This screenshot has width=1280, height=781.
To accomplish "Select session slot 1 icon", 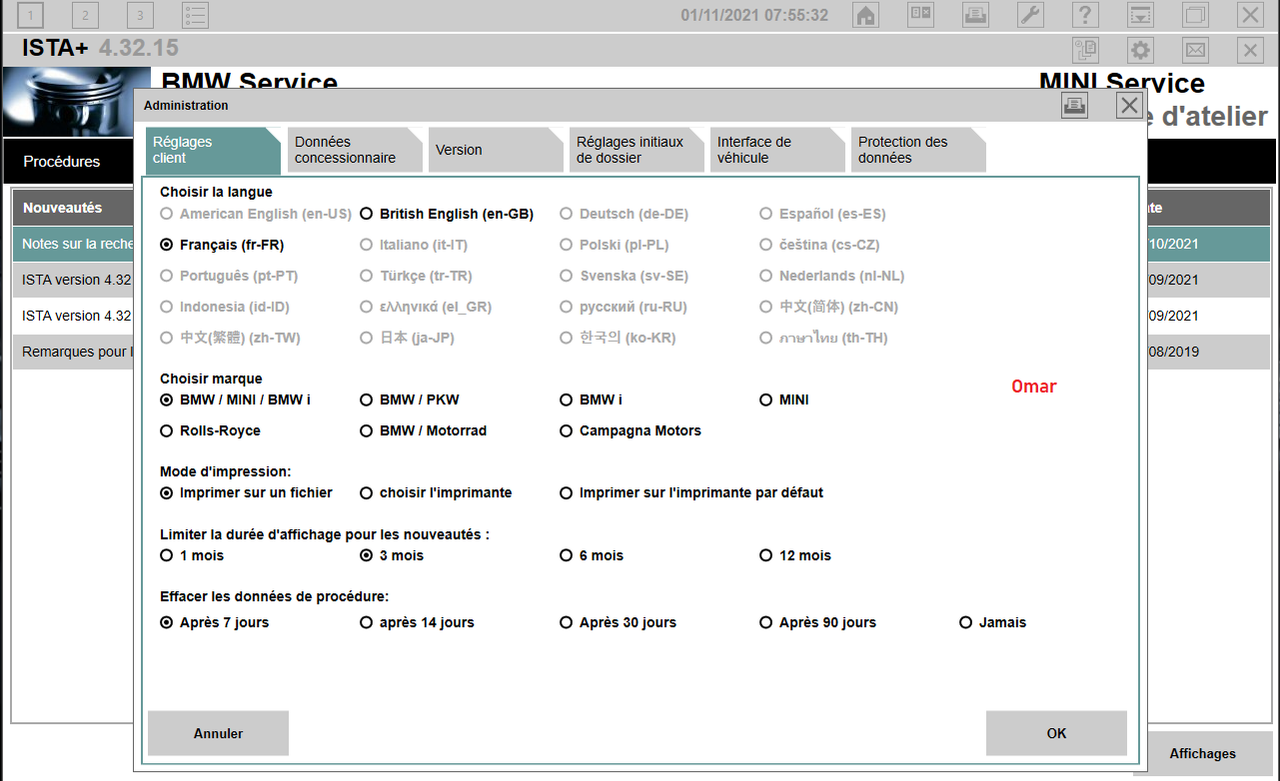I will click(31, 15).
